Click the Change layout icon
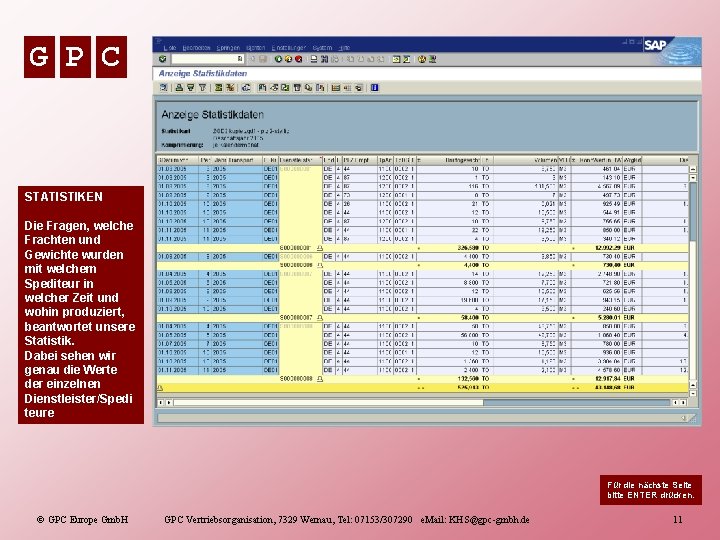The height and width of the screenshot is (540, 720). pyautogui.click(x=336, y=88)
